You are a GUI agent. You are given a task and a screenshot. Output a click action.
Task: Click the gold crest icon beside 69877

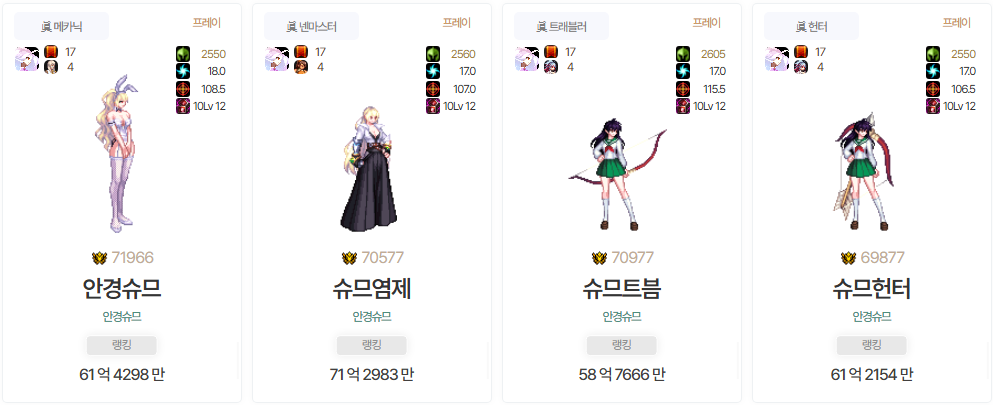pyautogui.click(x=848, y=258)
